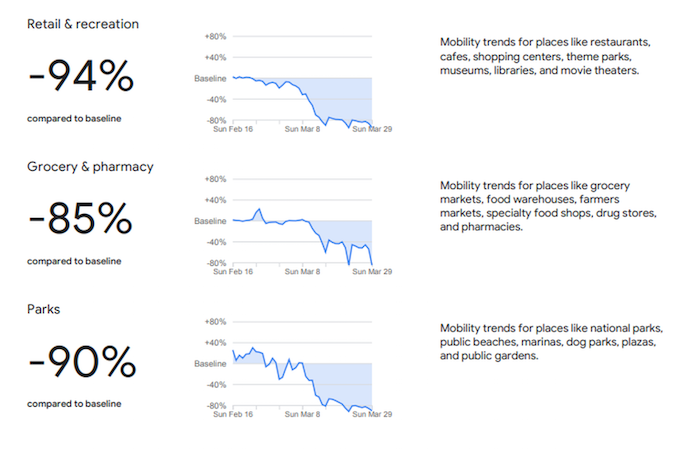Click Sun Feb 16 on the retail chart

235,129
